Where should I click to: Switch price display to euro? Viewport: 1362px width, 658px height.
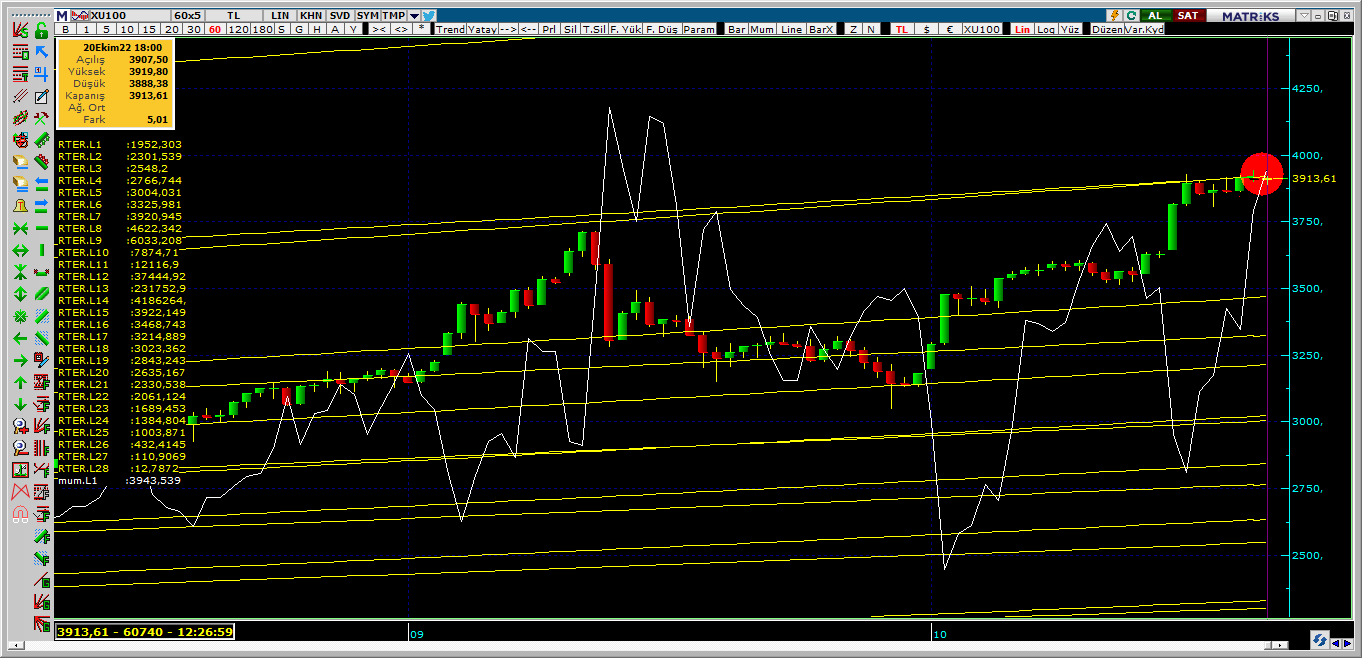(949, 30)
